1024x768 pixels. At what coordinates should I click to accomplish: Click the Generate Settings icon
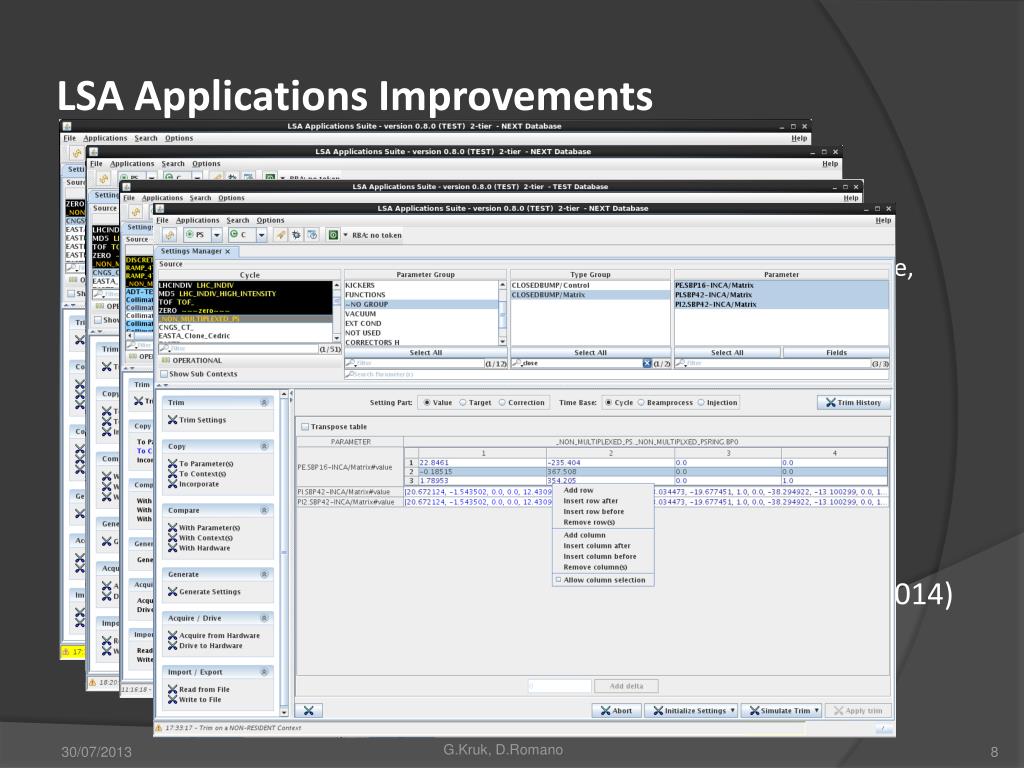click(x=172, y=592)
